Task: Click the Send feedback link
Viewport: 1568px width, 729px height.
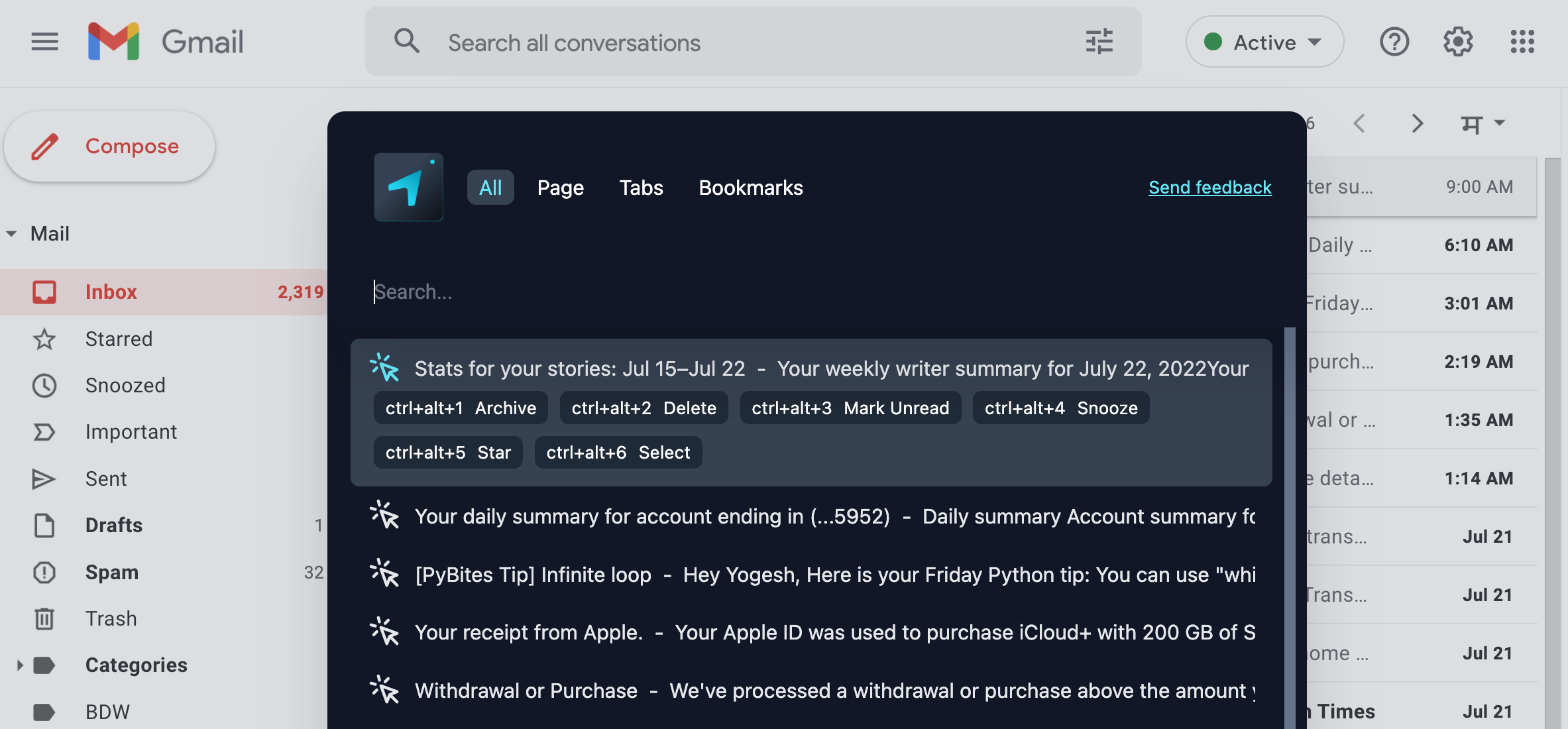Action: click(1209, 188)
